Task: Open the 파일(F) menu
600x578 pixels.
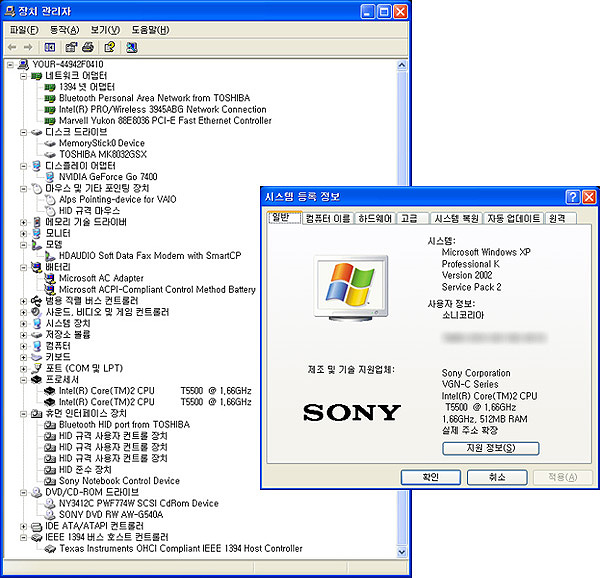Action: [24, 30]
